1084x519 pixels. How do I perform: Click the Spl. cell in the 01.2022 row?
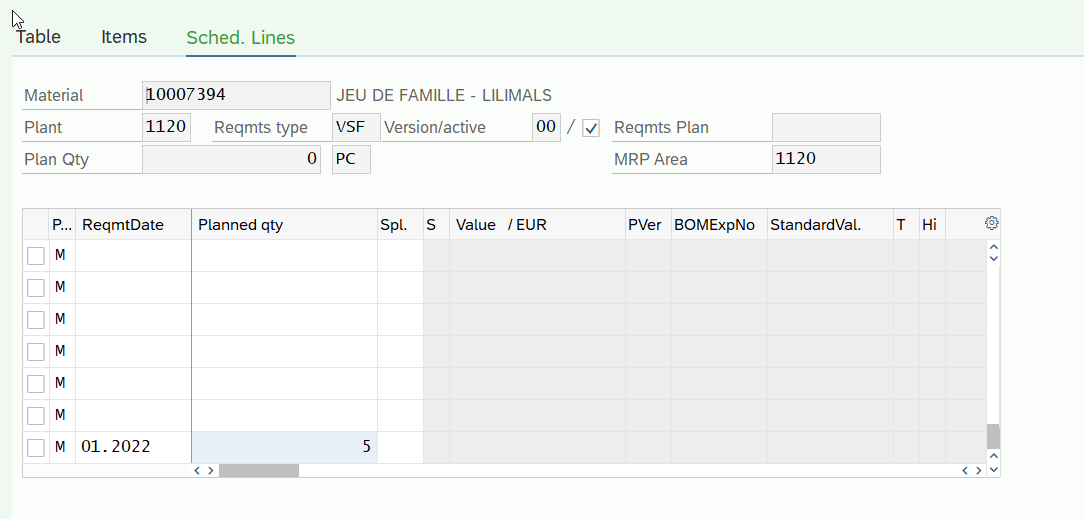pos(400,447)
